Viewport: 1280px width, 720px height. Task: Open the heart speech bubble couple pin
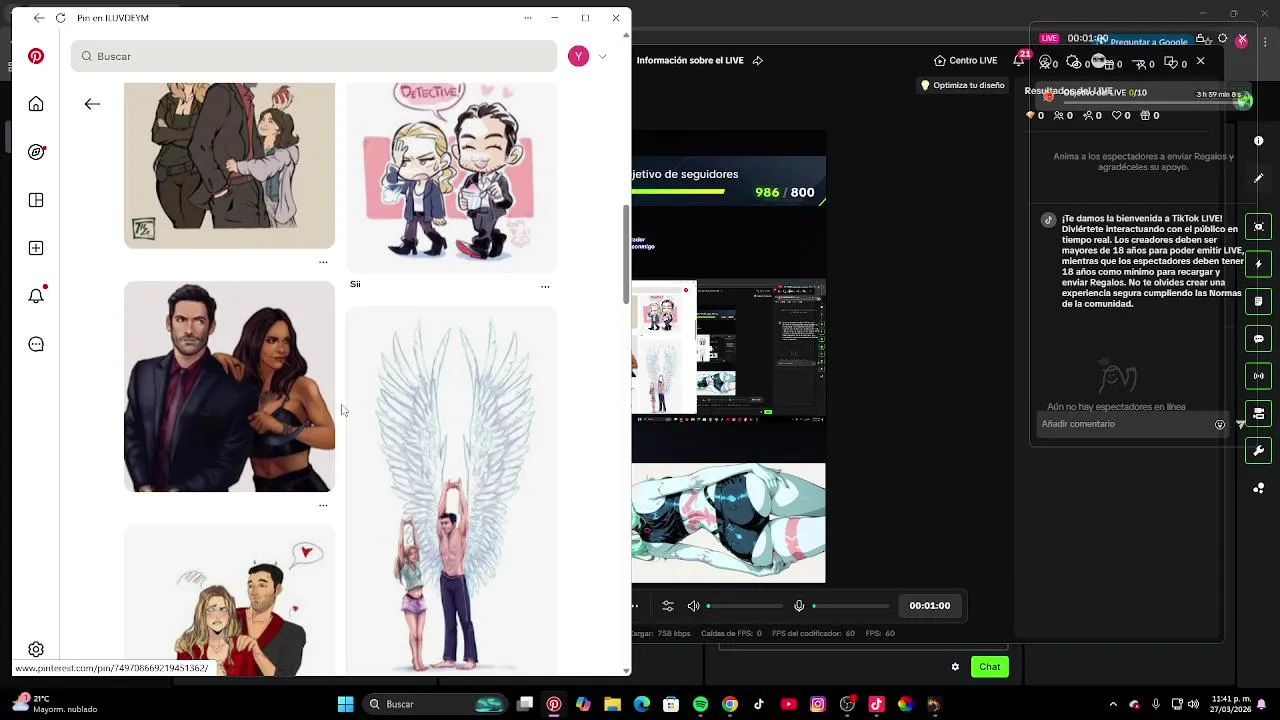[229, 600]
